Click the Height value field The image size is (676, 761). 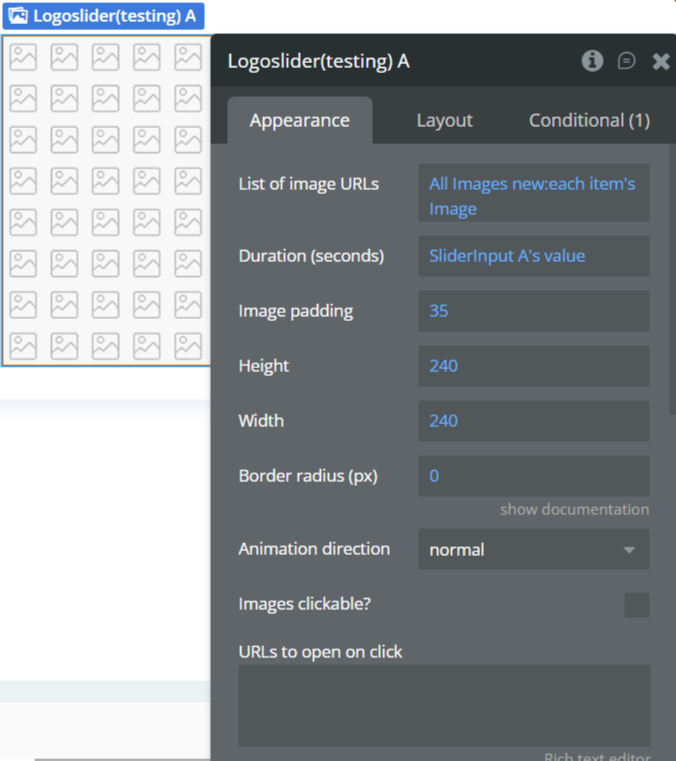[533, 366]
